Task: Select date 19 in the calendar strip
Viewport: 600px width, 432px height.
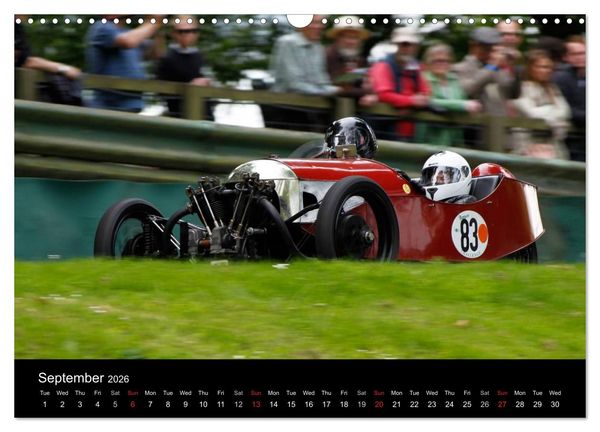Action: 362,404
